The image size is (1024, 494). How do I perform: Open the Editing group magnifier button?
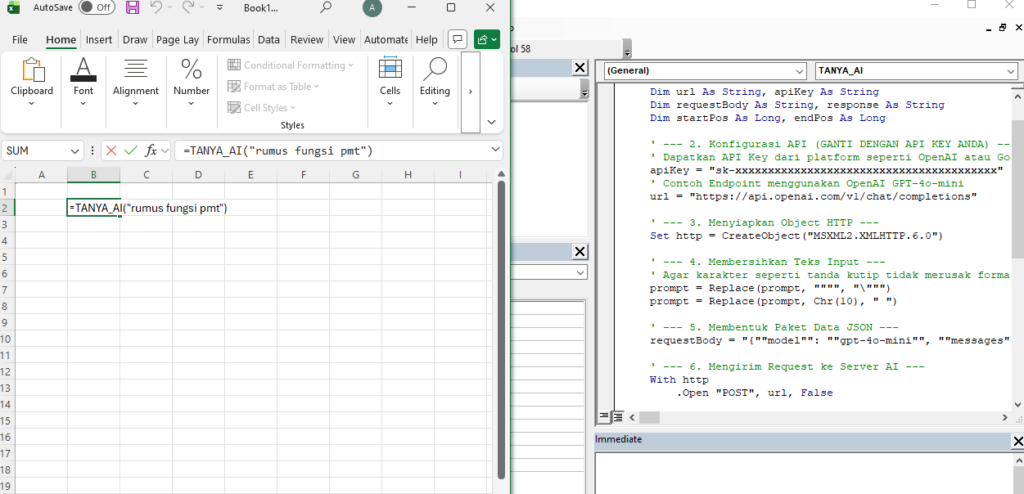pos(435,84)
